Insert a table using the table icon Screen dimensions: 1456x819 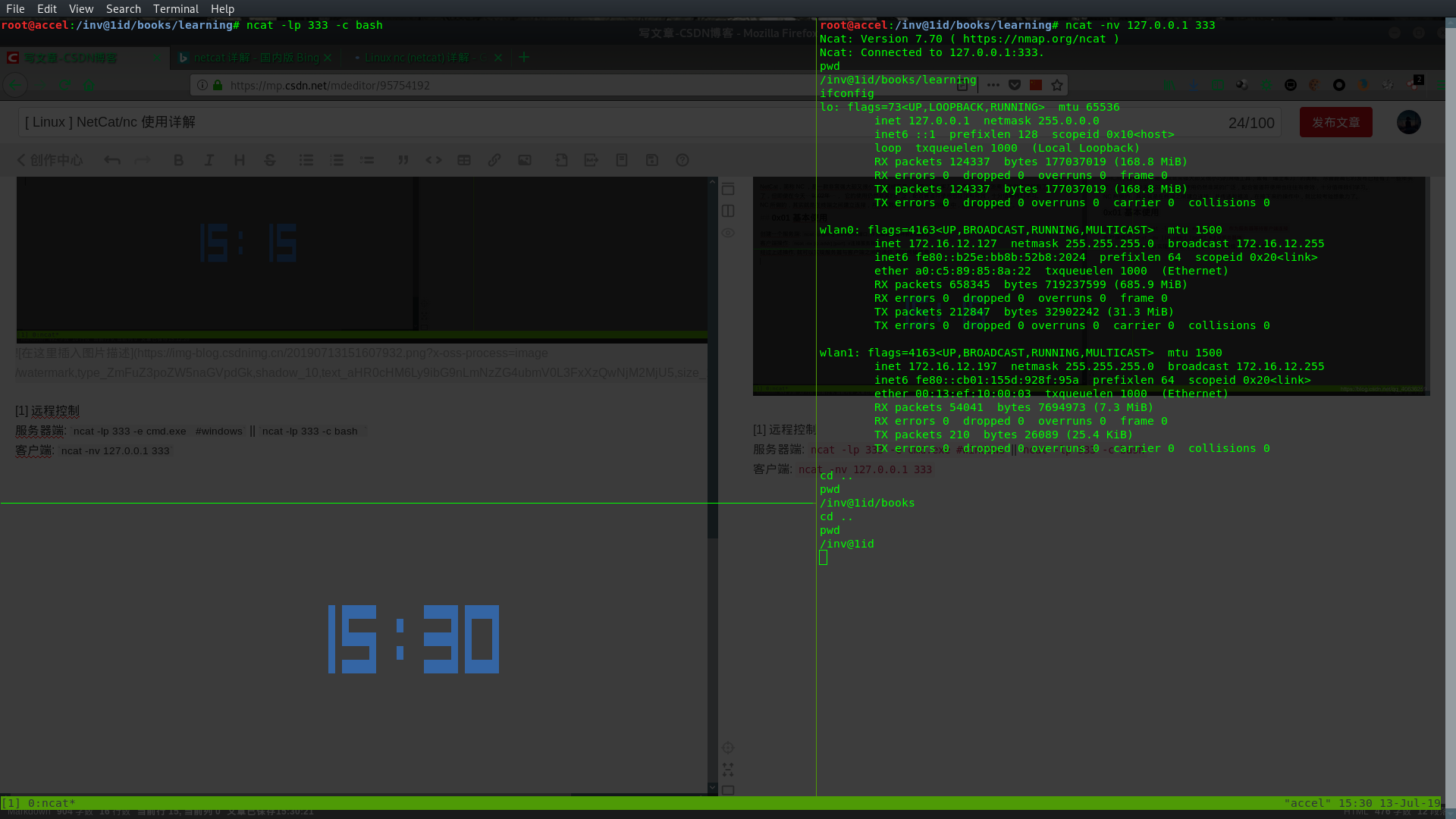click(x=464, y=160)
